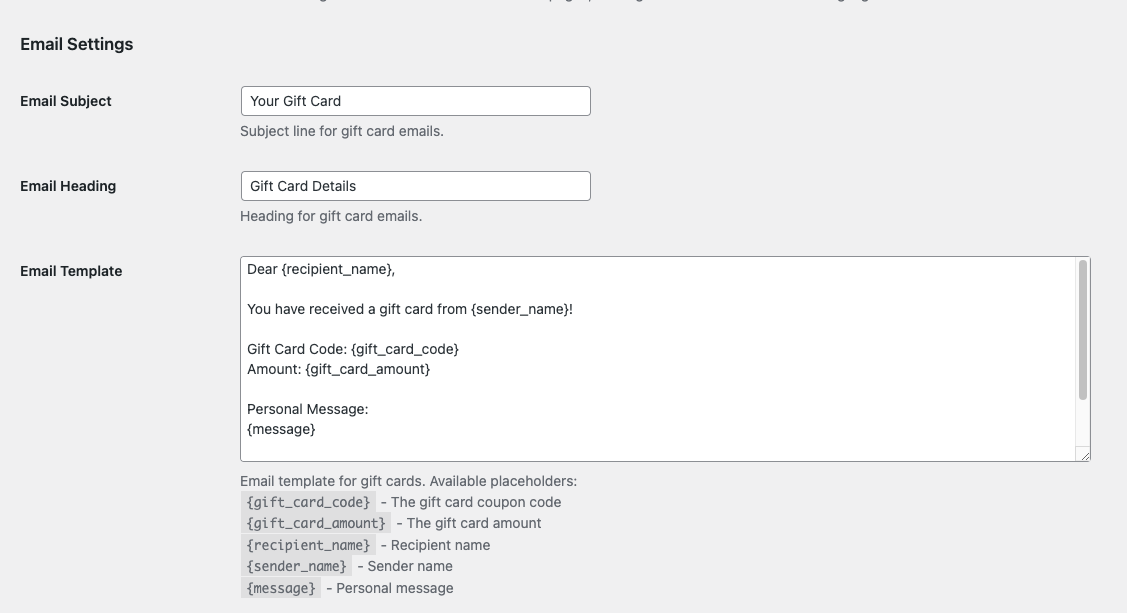Click the {sender_name} placeholder tag in the help list
Screen dimensions: 1127x613
(296, 566)
